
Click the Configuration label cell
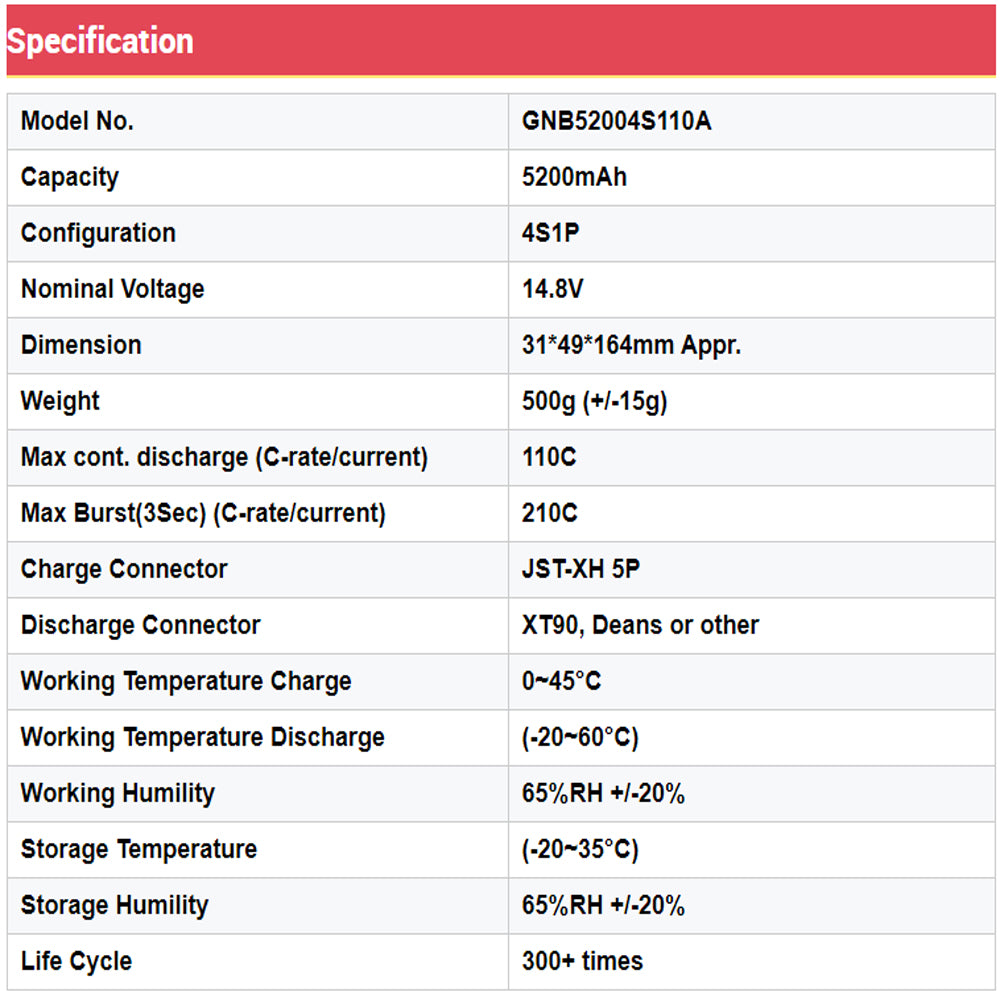pos(98,234)
